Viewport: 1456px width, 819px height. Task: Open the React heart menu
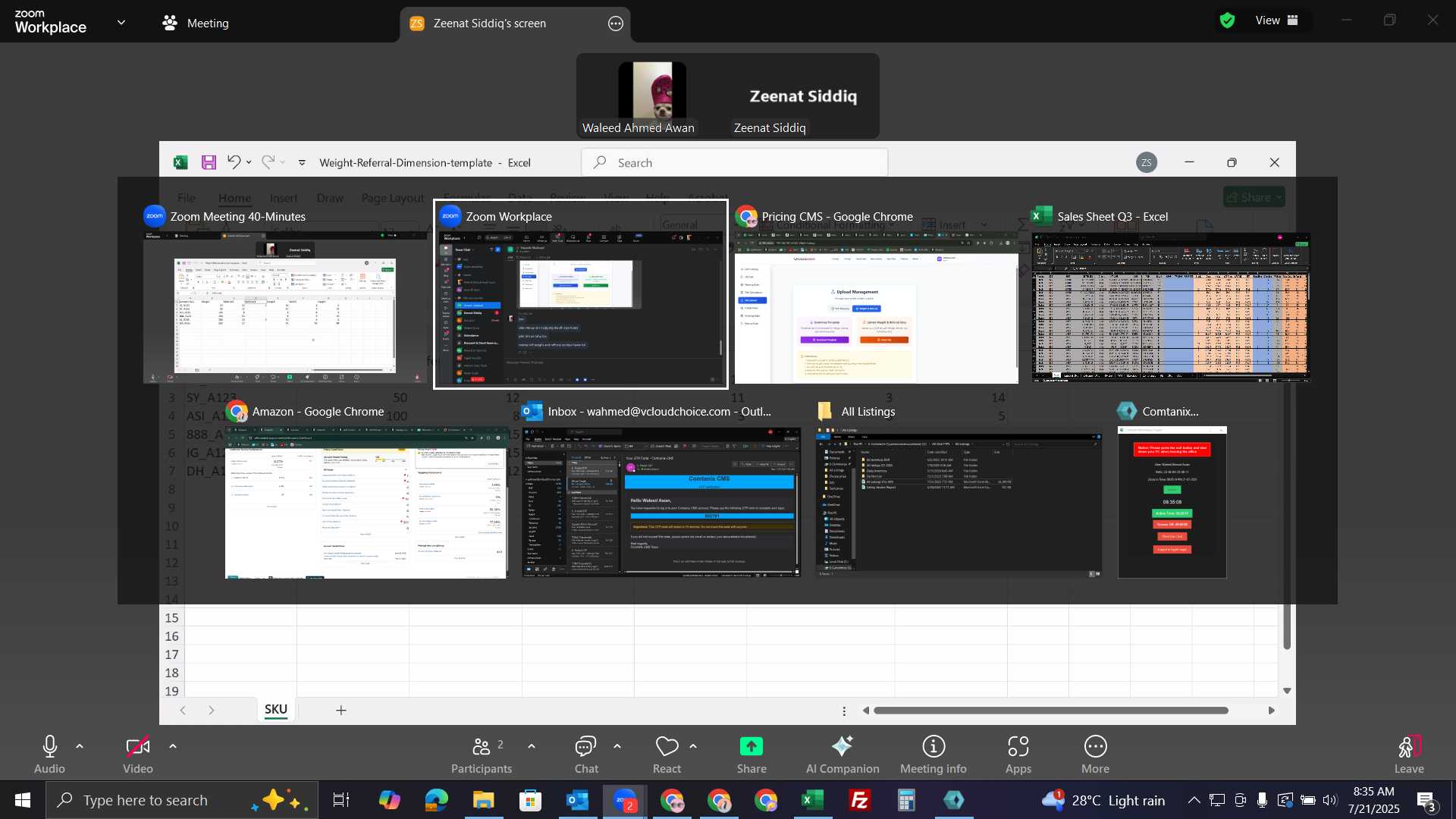(x=667, y=755)
